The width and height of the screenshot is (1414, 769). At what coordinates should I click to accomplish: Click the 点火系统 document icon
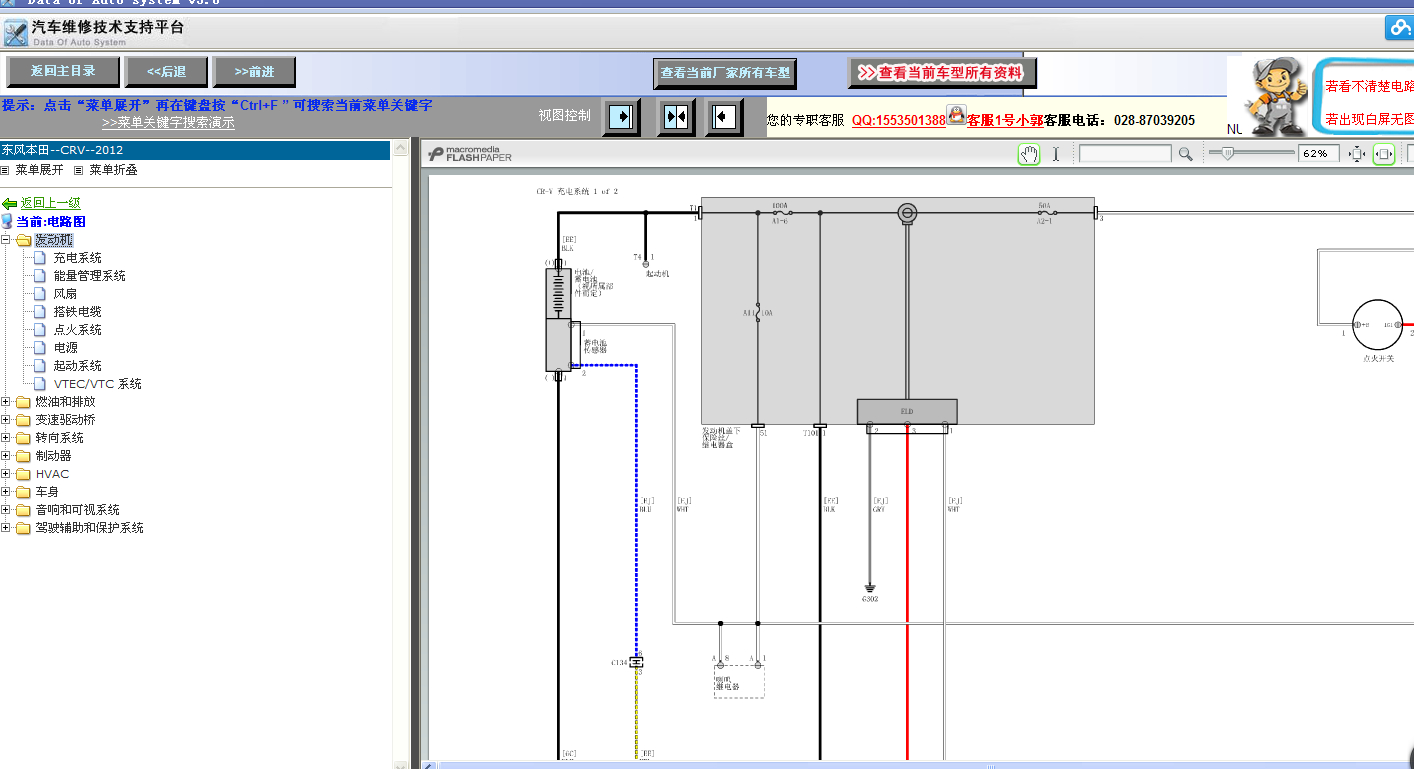(40, 330)
